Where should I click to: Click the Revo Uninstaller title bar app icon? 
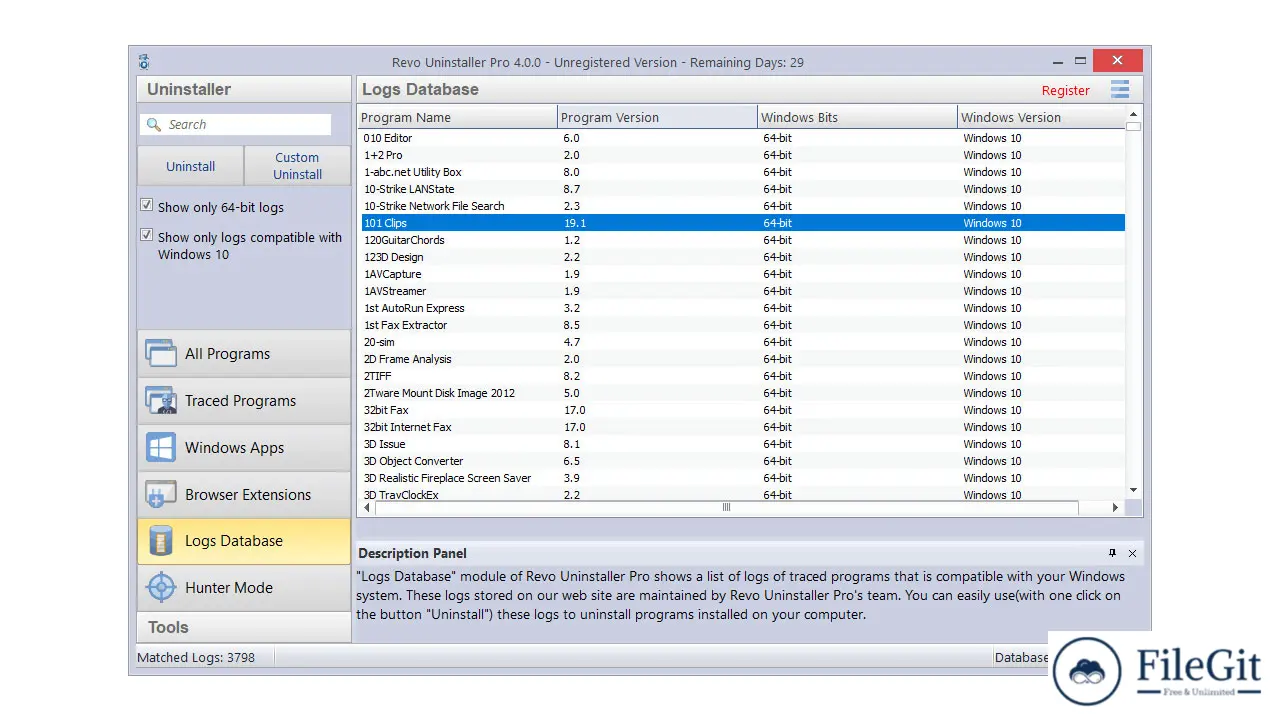(x=144, y=62)
